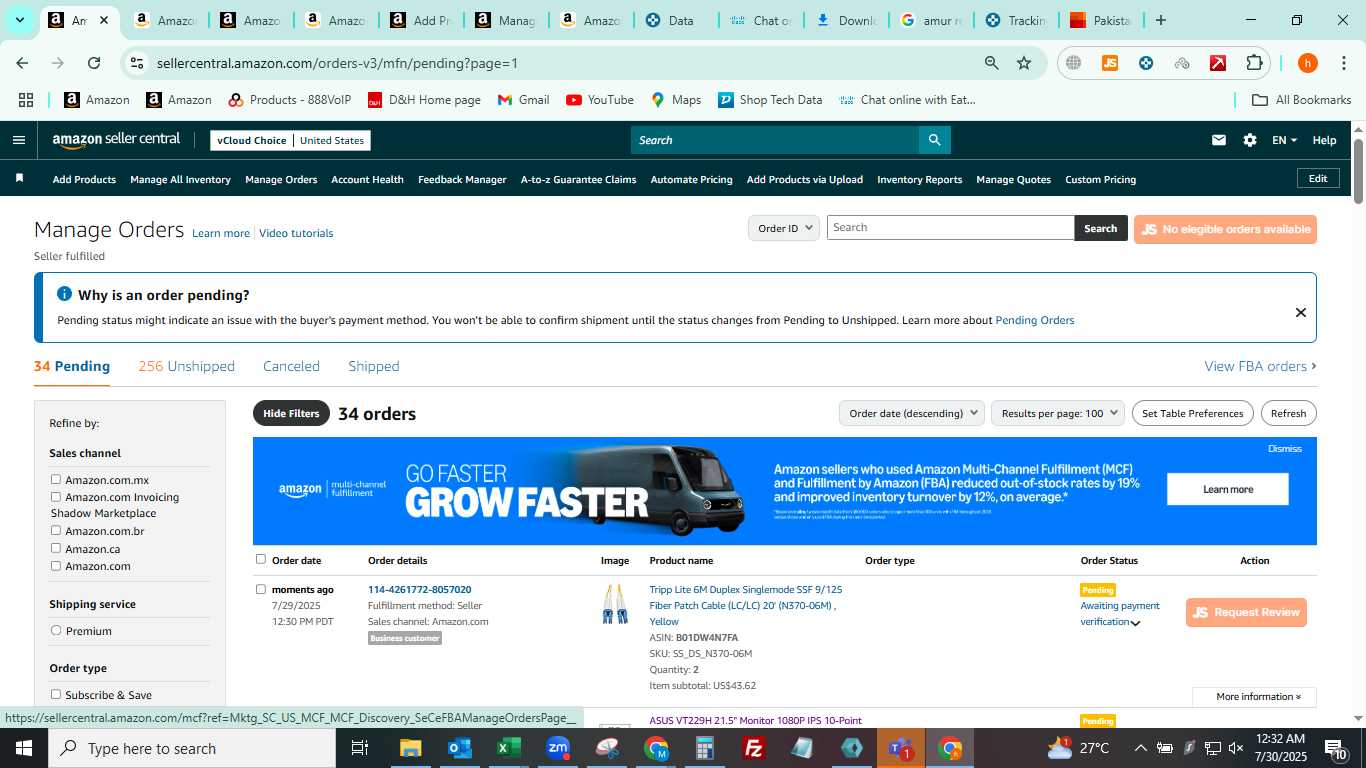Click the Hide Filters button
Screen dimensions: 1366x768
(x=291, y=413)
